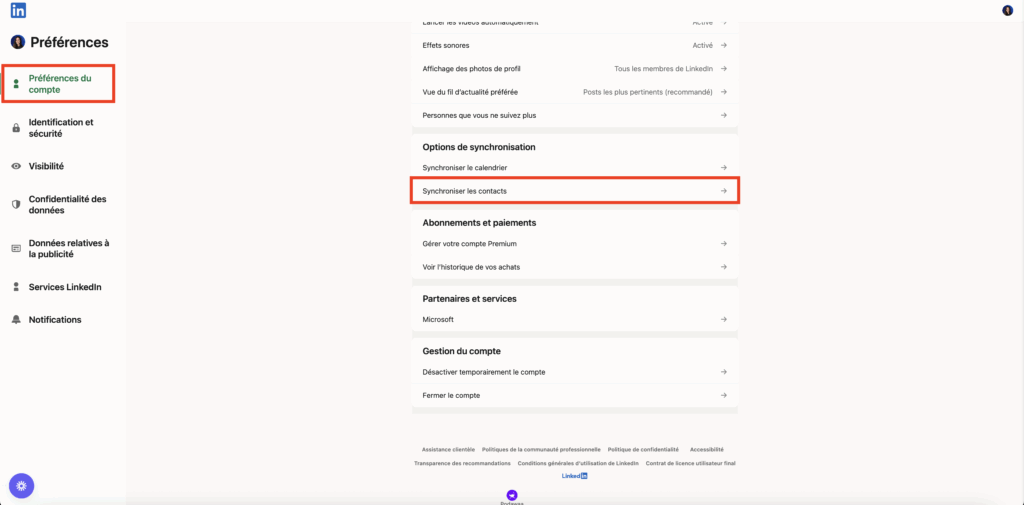
Task: Click the lock icon for Identification et sécurité
Action: [16, 128]
